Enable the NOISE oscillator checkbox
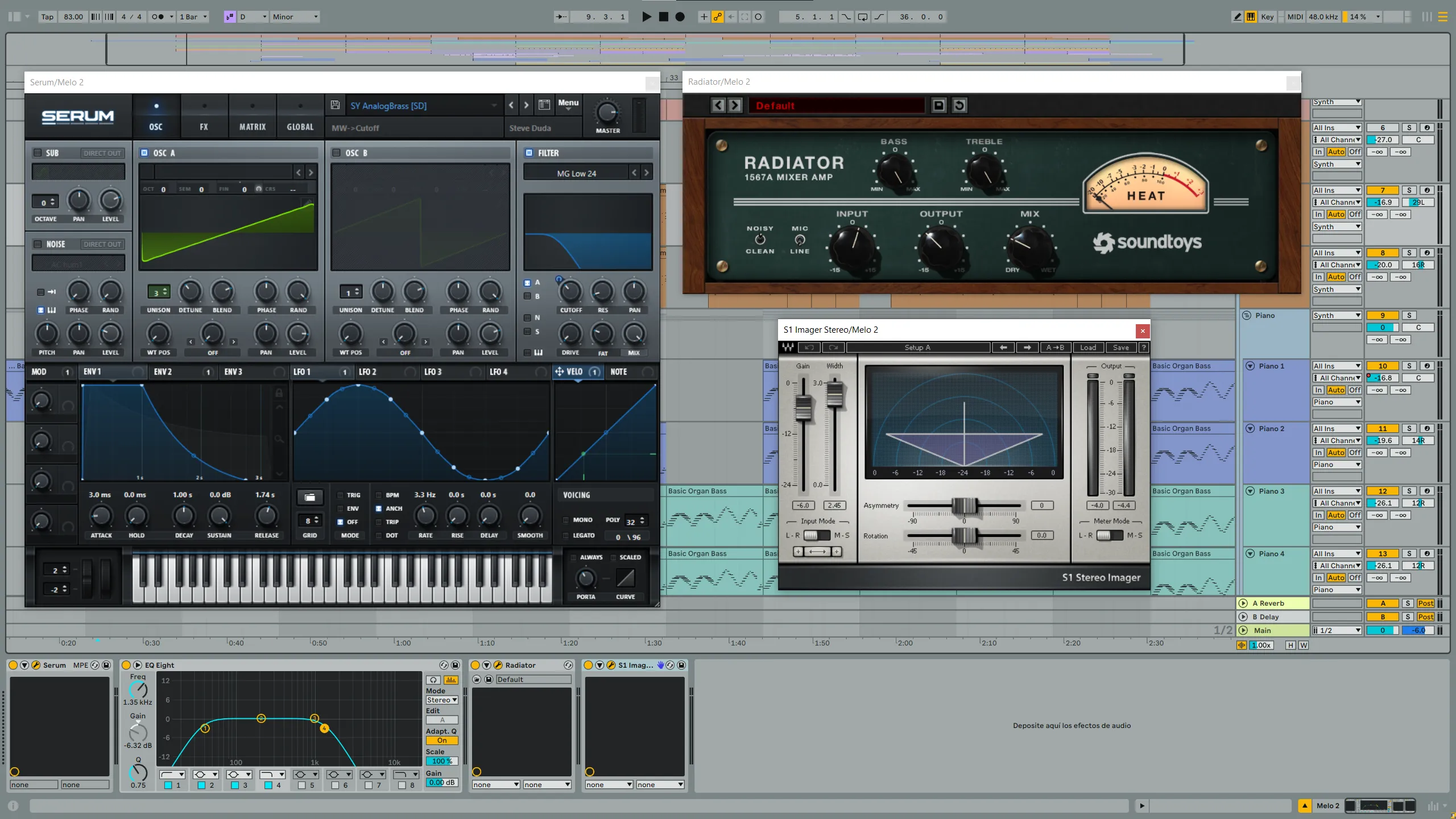 coord(38,244)
